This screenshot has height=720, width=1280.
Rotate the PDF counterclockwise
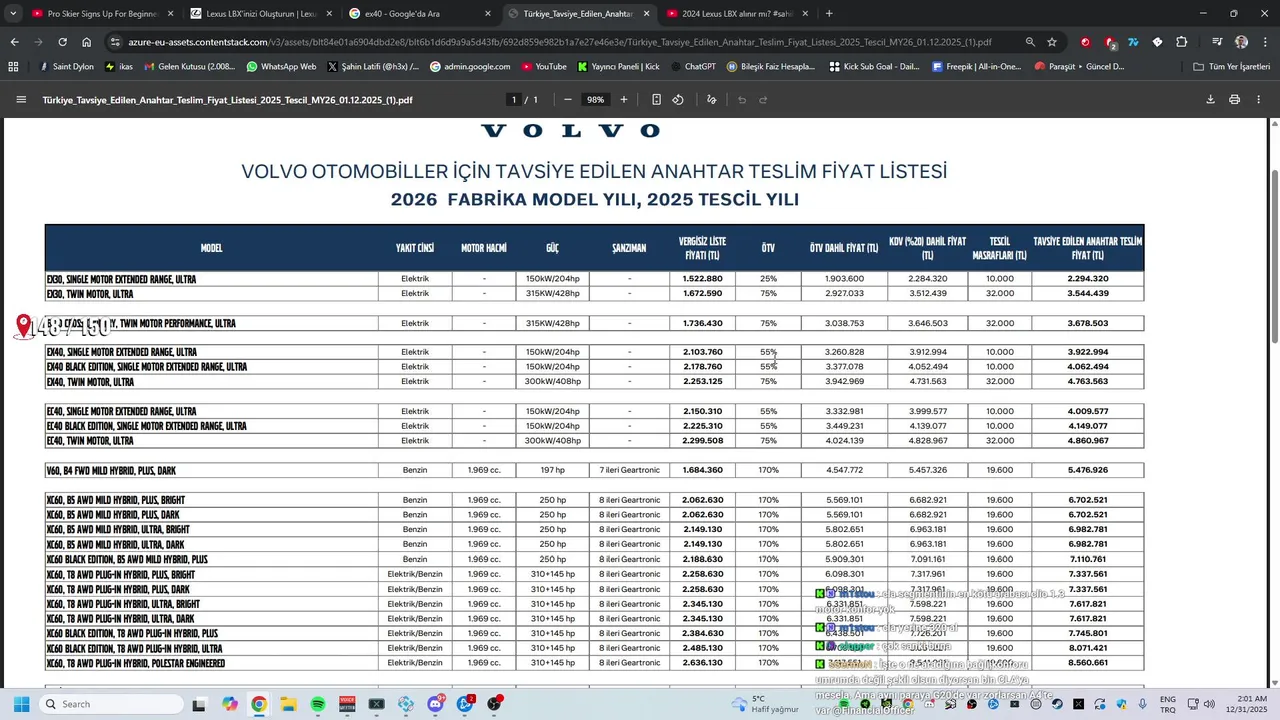(x=678, y=100)
